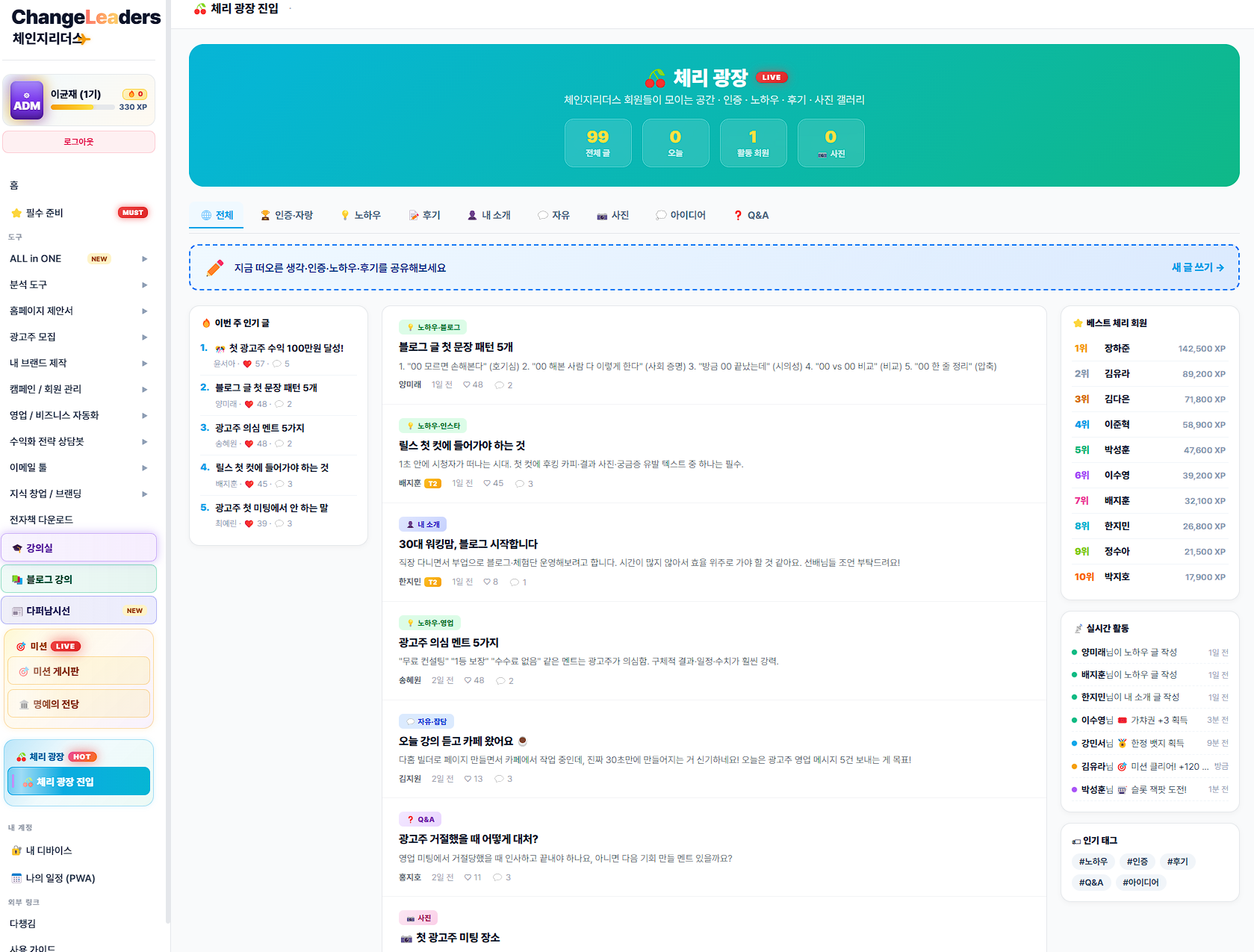1254x952 pixels.
Task: Click the 다챙김 external link
Action: (22, 924)
